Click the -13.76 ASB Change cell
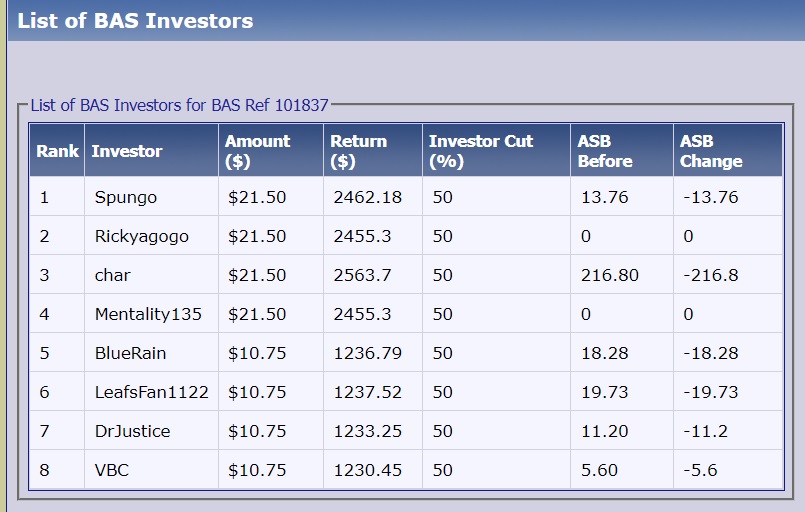Image resolution: width=805 pixels, height=512 pixels. tap(709, 197)
